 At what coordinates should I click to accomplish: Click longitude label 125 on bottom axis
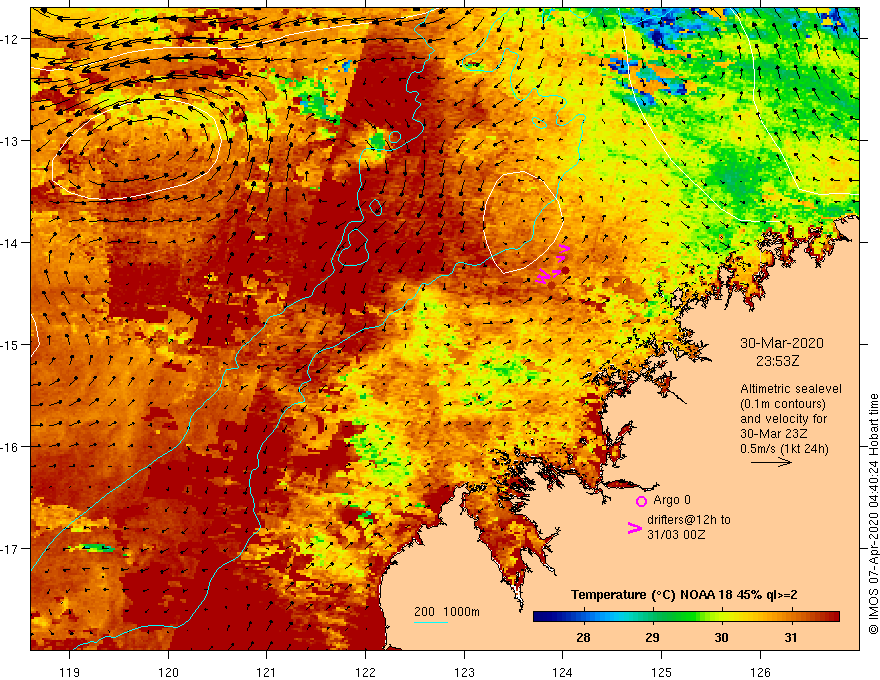click(661, 672)
